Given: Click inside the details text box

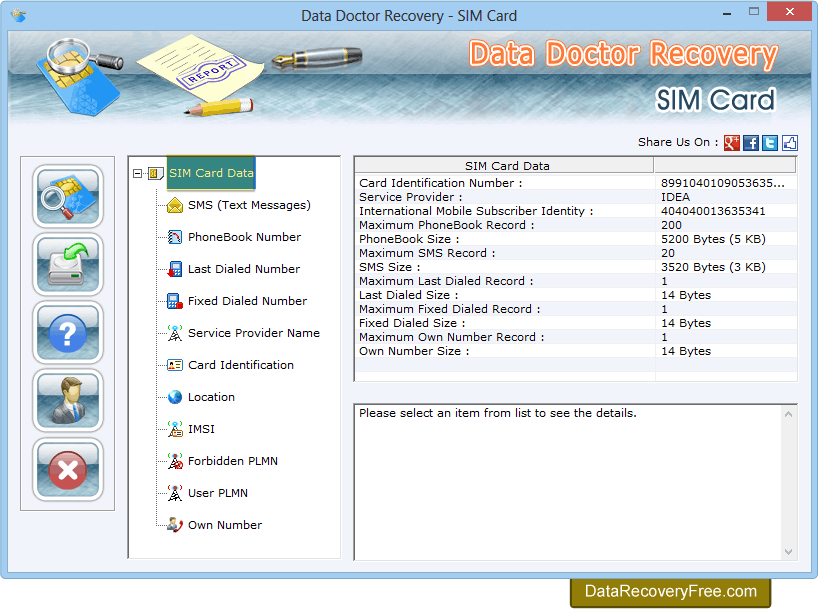Looking at the screenshot, I should coord(569,482).
